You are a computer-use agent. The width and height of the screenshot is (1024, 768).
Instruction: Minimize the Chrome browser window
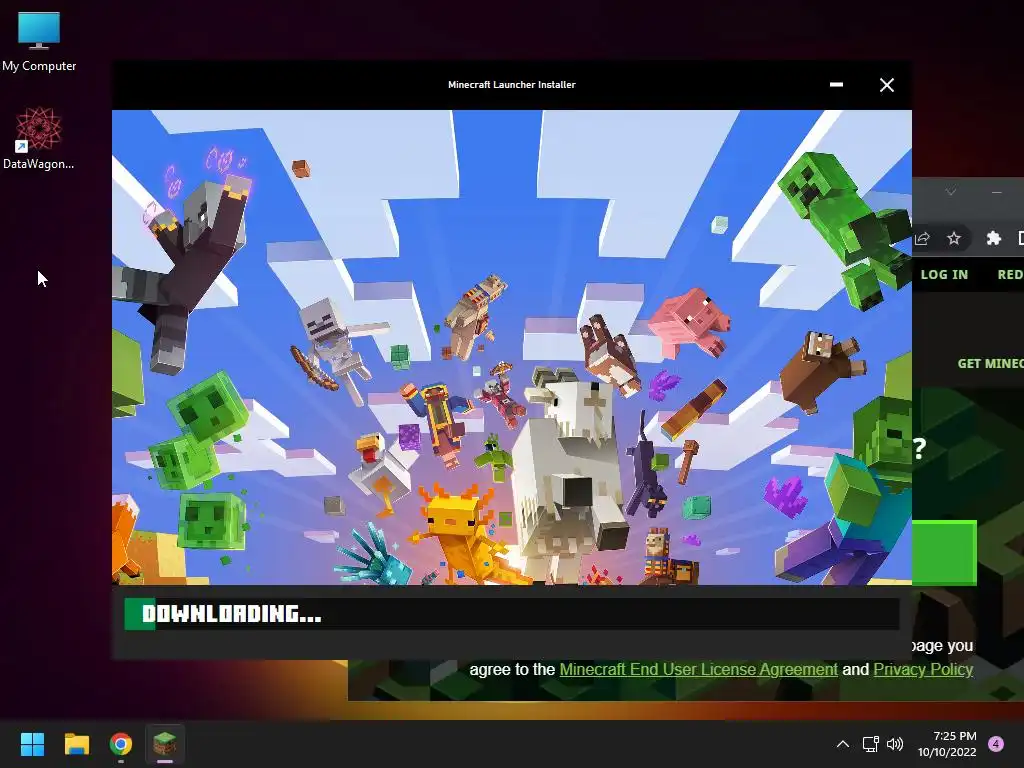(996, 192)
